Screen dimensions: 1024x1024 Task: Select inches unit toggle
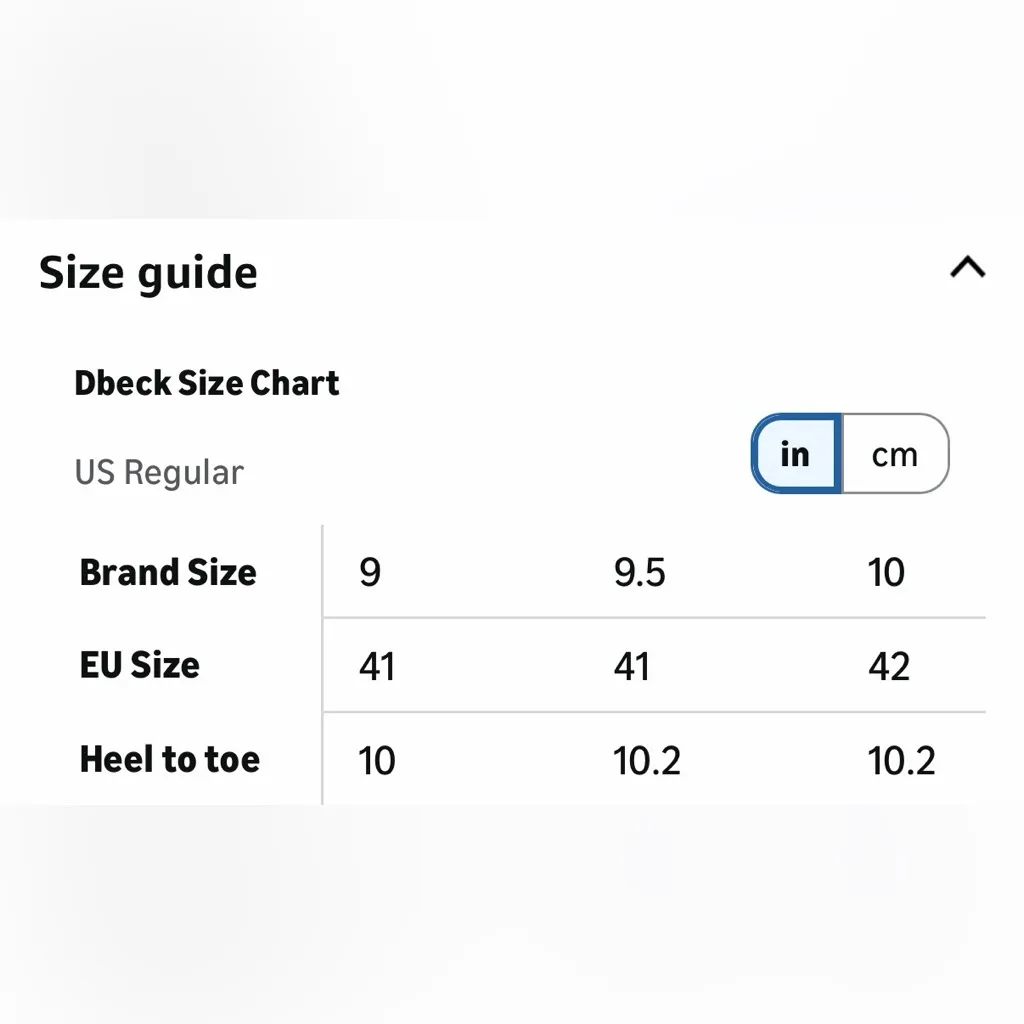pyautogui.click(x=796, y=455)
